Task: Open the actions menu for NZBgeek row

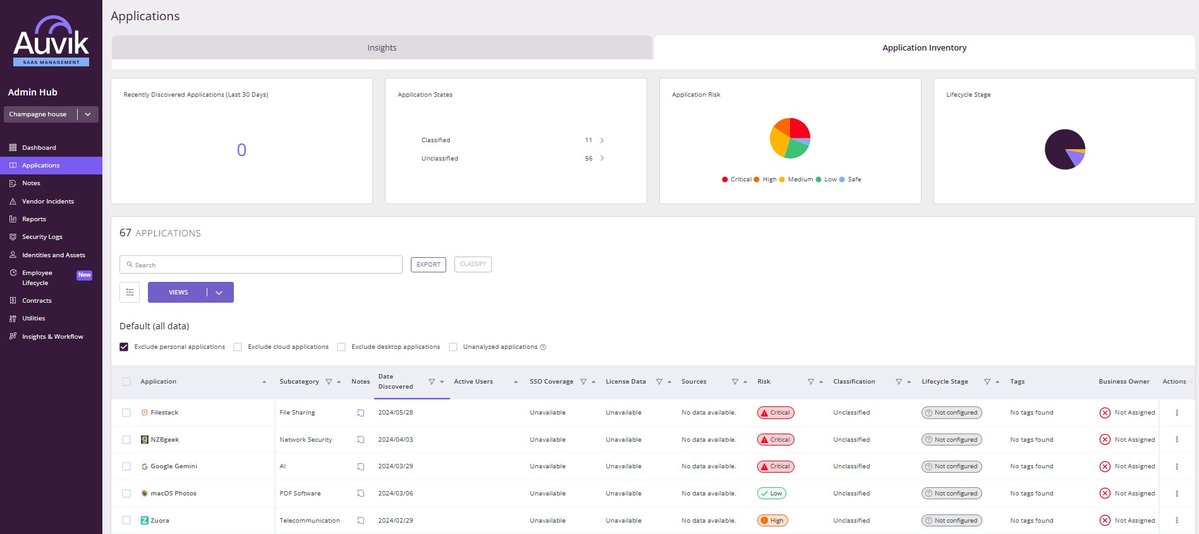Action: coord(1176,440)
